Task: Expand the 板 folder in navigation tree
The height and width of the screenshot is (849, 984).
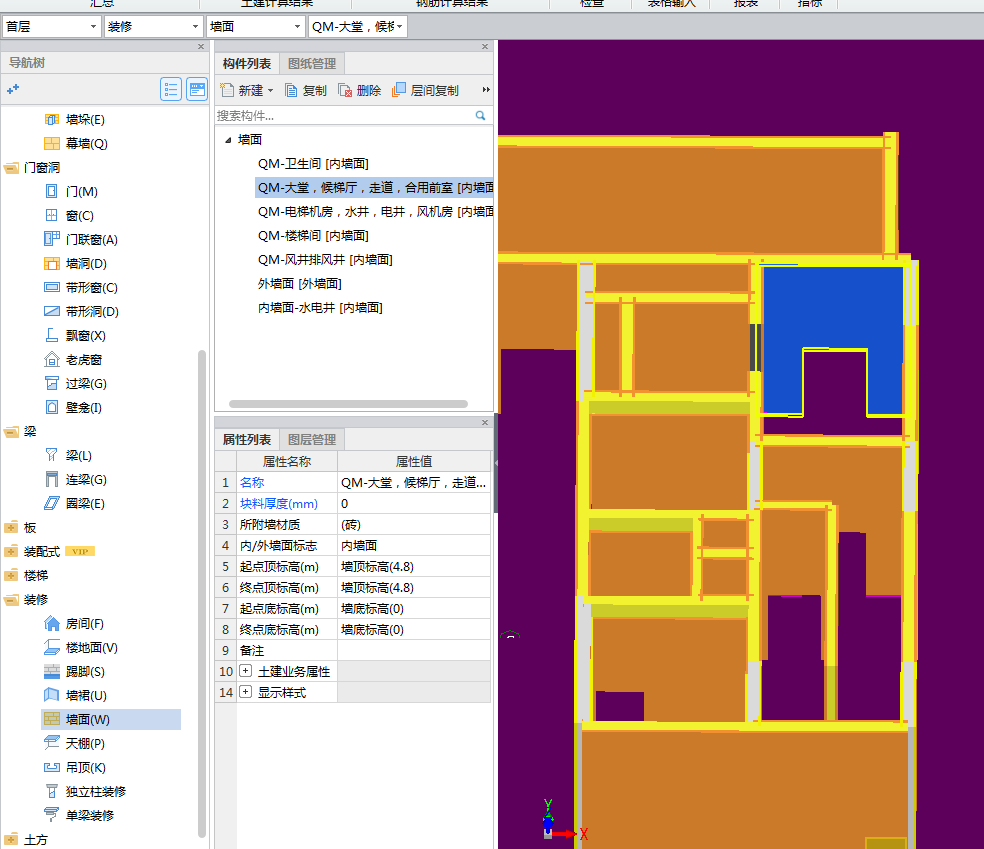Action: (x=11, y=527)
